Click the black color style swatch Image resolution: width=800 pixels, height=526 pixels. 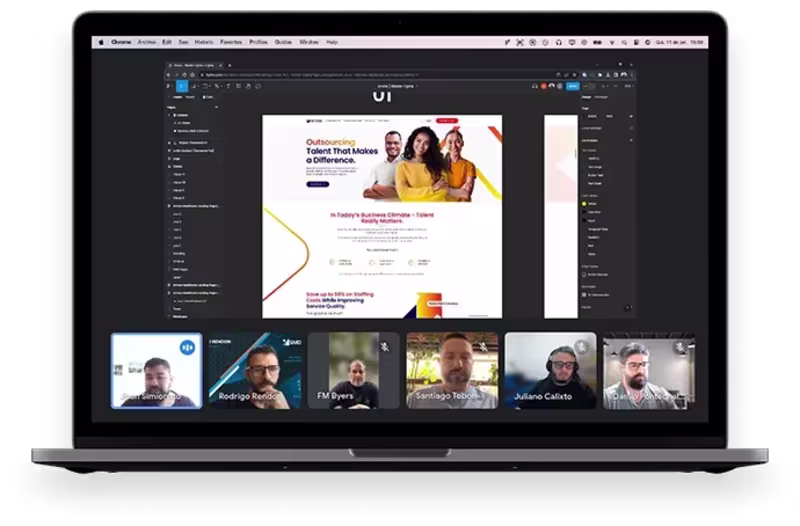pyautogui.click(x=584, y=220)
